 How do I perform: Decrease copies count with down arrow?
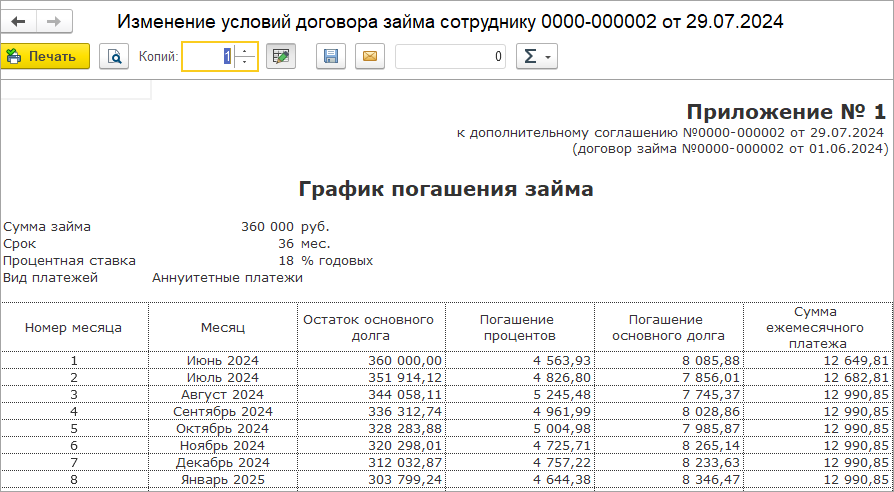245,63
